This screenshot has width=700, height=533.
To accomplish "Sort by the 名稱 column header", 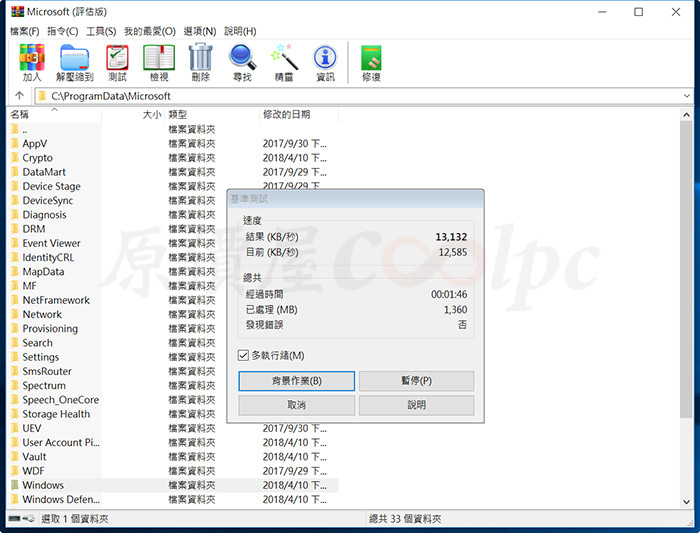I will 54,115.
